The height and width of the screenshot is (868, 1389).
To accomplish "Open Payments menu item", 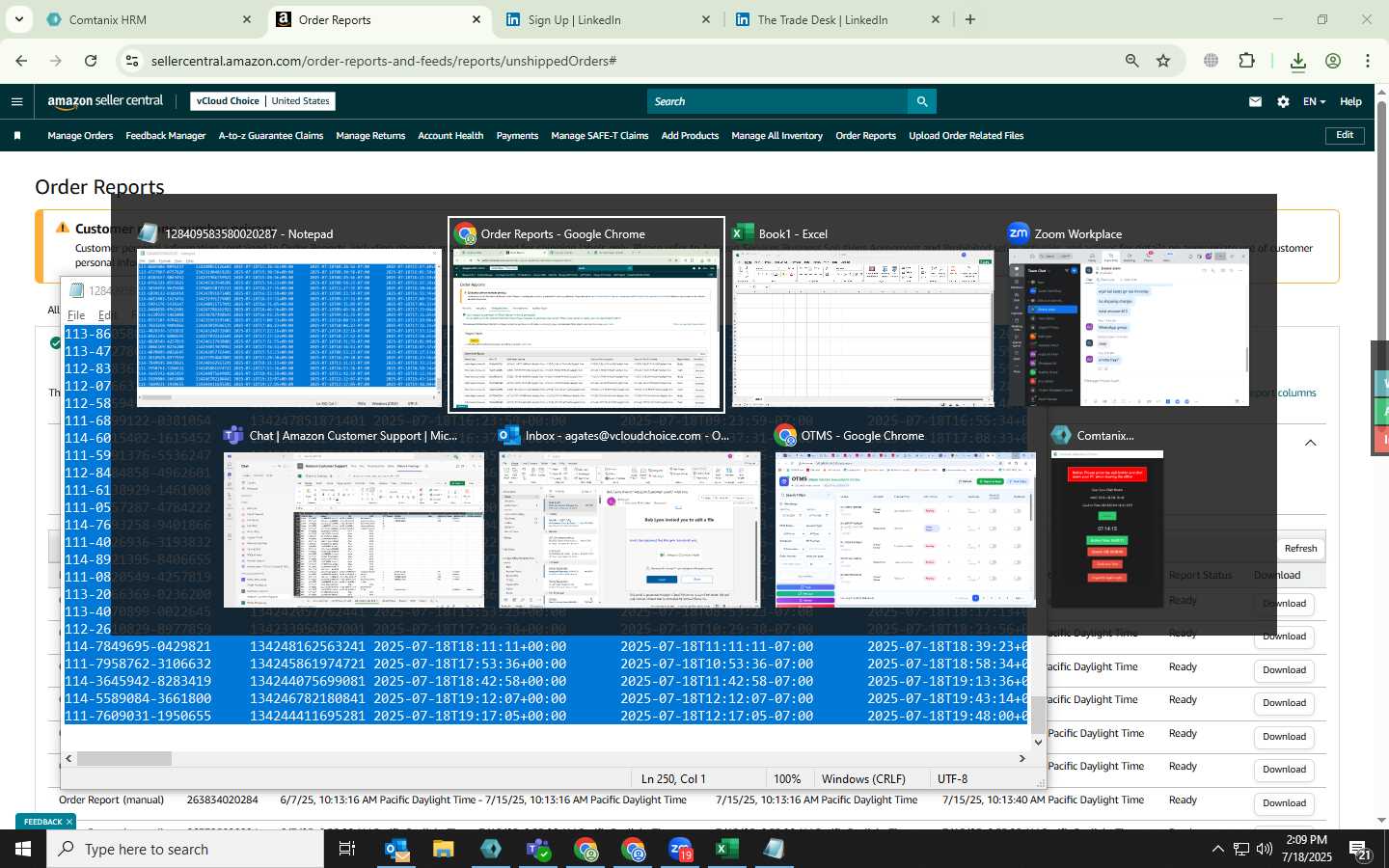I will tap(517, 136).
